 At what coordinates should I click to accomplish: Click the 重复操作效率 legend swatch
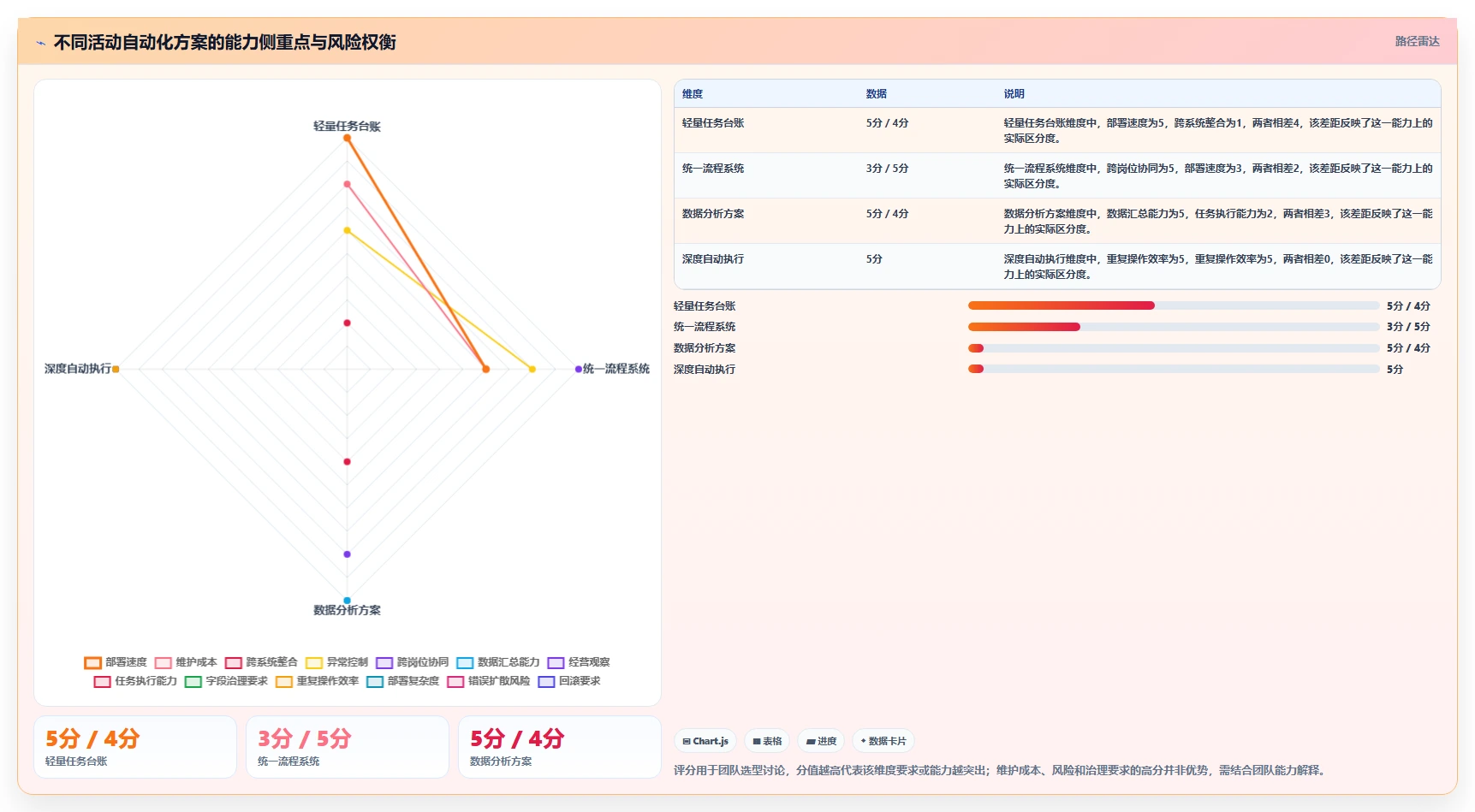pos(284,682)
